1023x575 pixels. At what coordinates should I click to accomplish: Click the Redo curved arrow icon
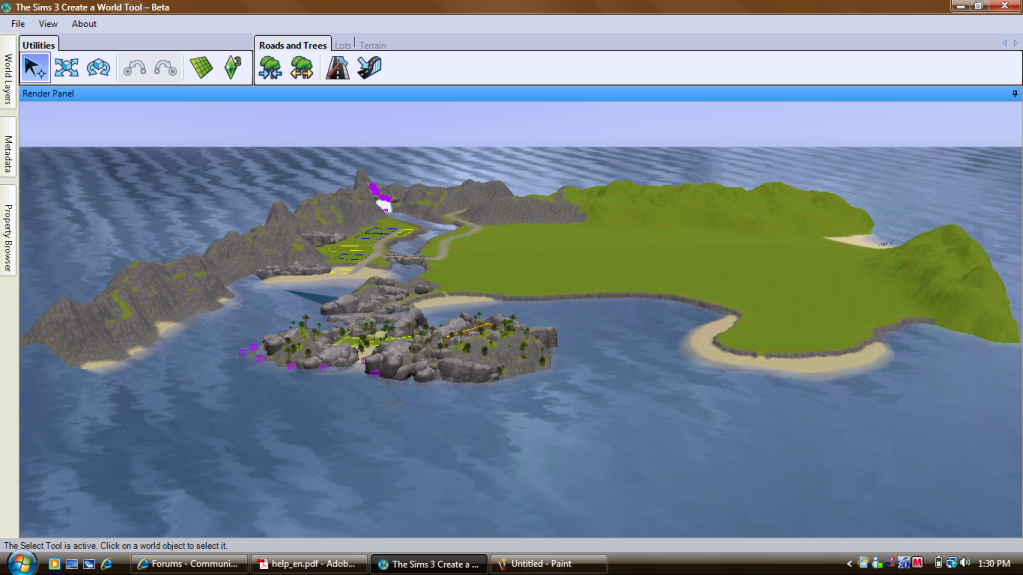[166, 68]
